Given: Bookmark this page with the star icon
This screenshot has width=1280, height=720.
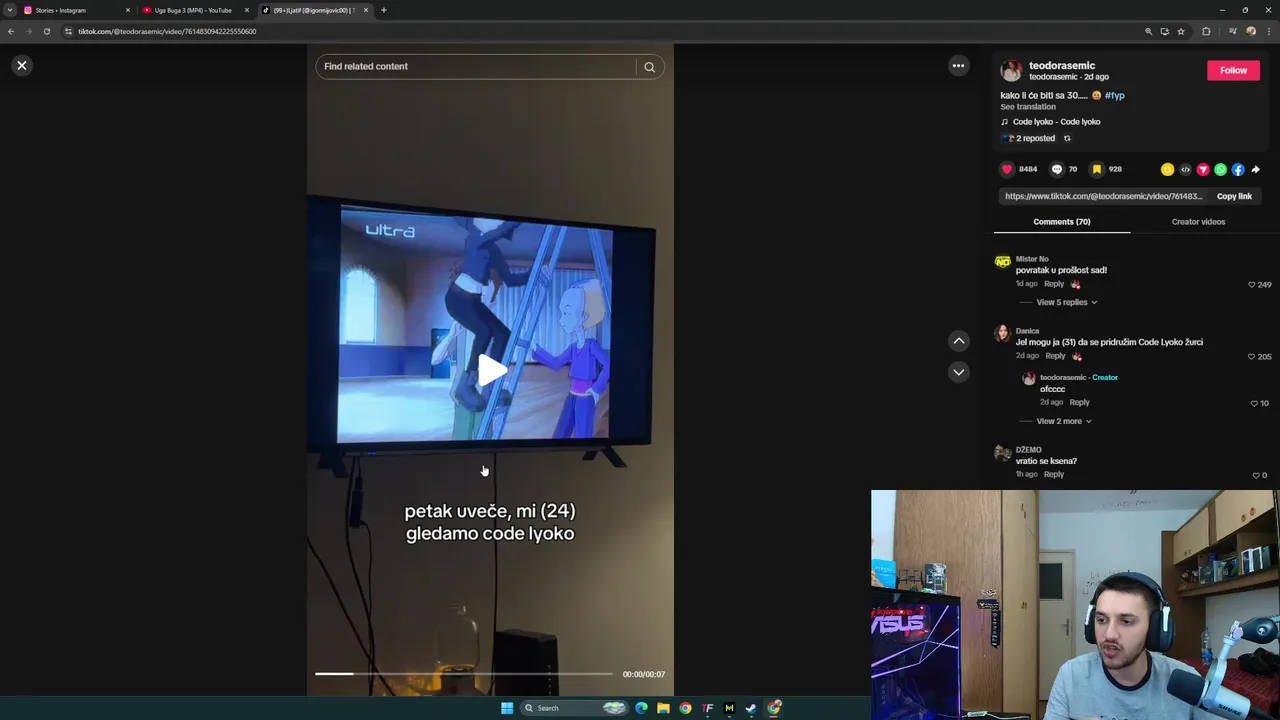Looking at the screenshot, I should 1180,31.
